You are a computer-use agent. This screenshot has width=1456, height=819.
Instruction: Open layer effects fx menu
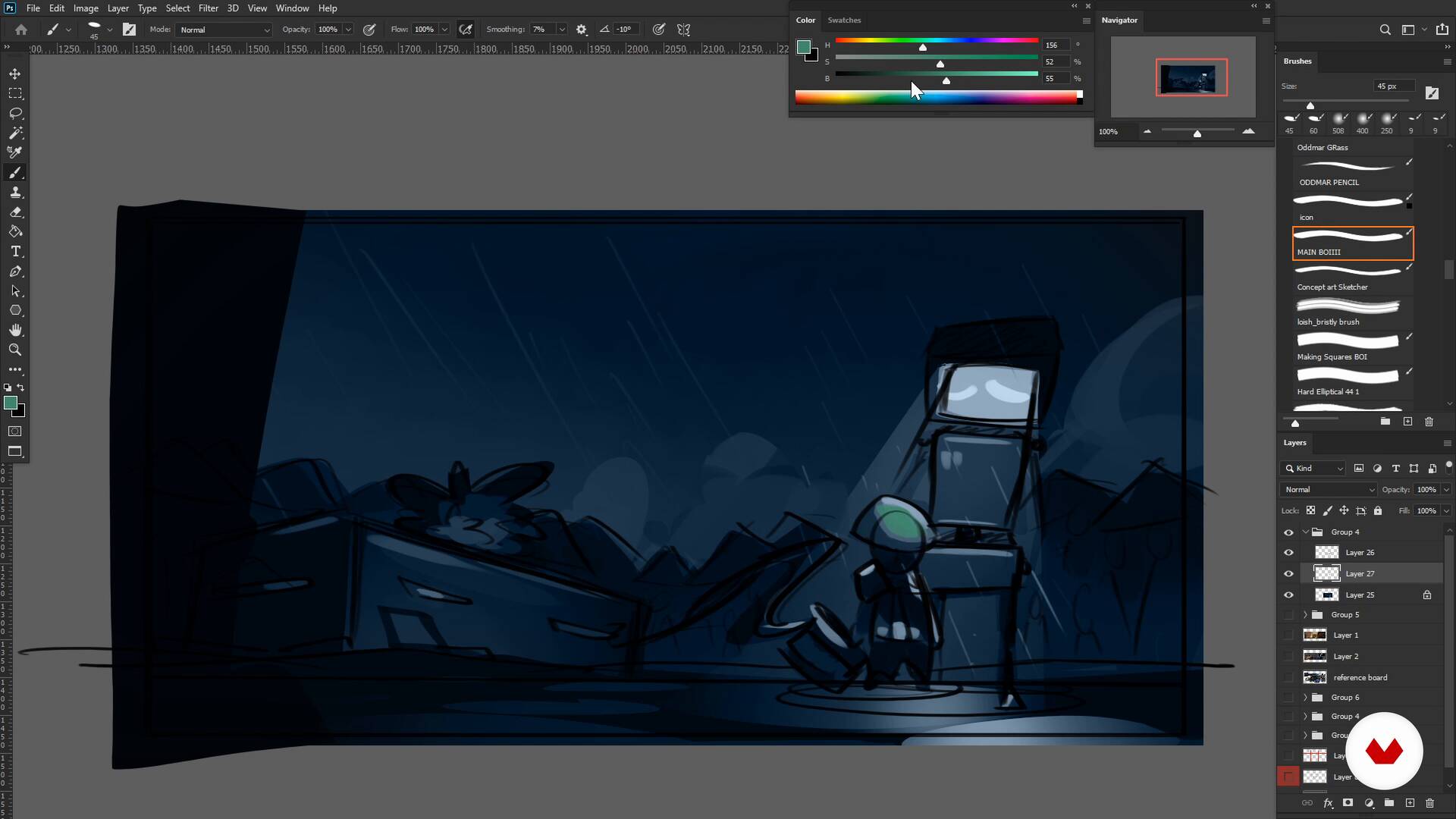tap(1328, 802)
